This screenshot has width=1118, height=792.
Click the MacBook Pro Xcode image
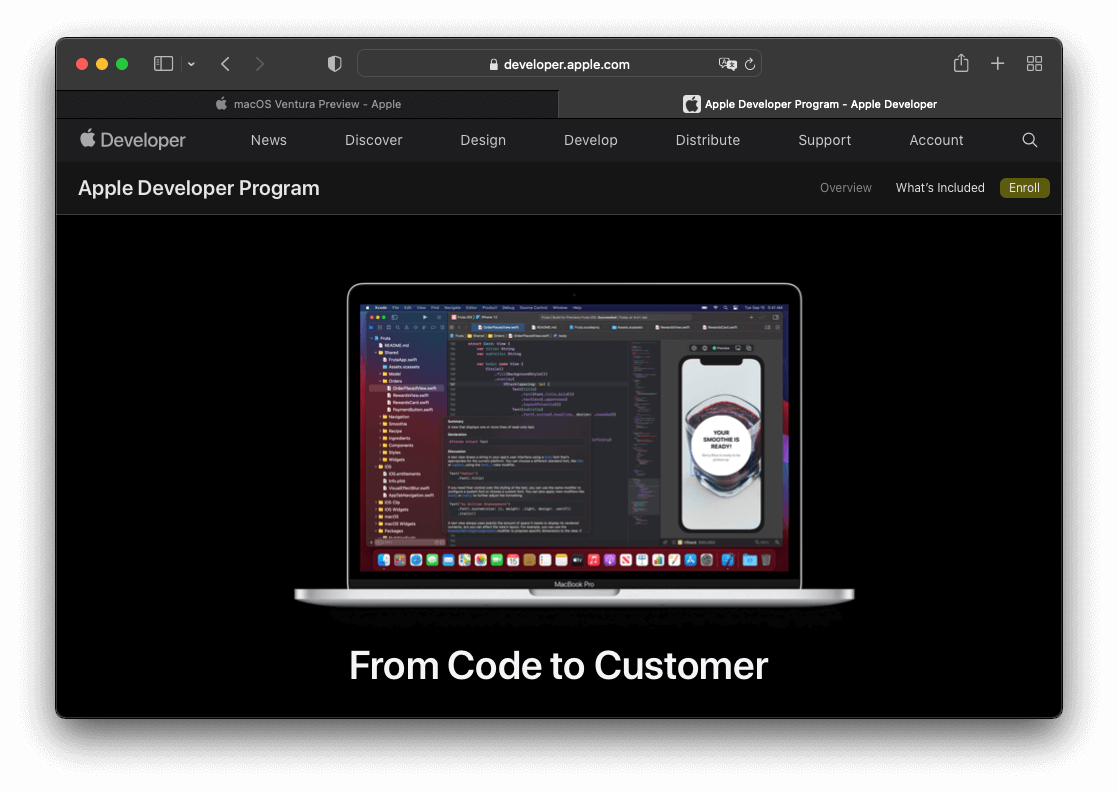[574, 445]
